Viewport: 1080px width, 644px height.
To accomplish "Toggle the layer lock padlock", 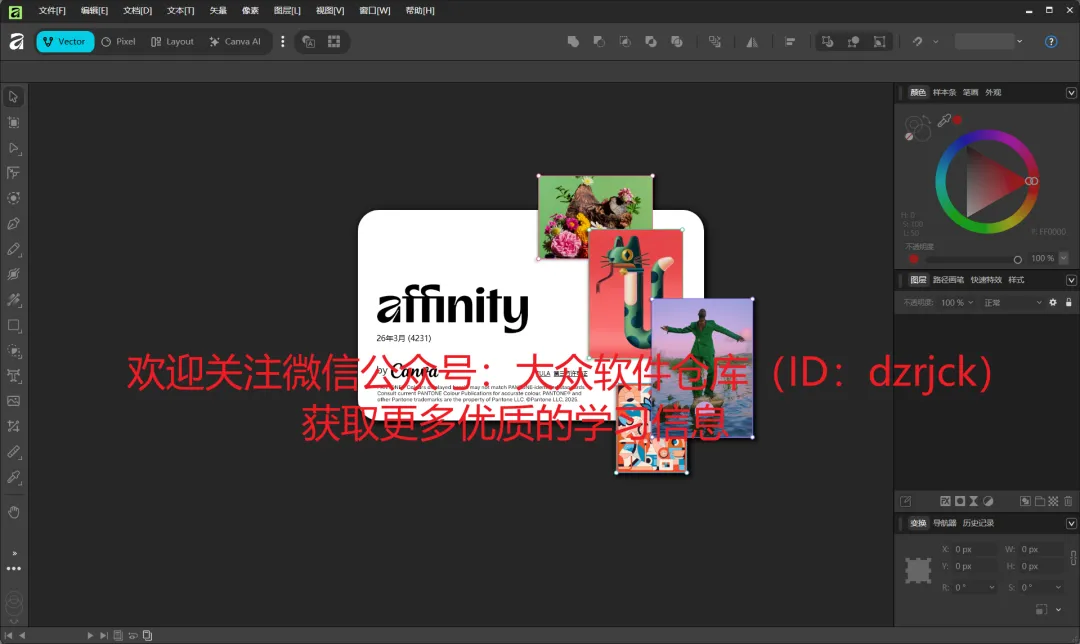I will click(x=1068, y=302).
